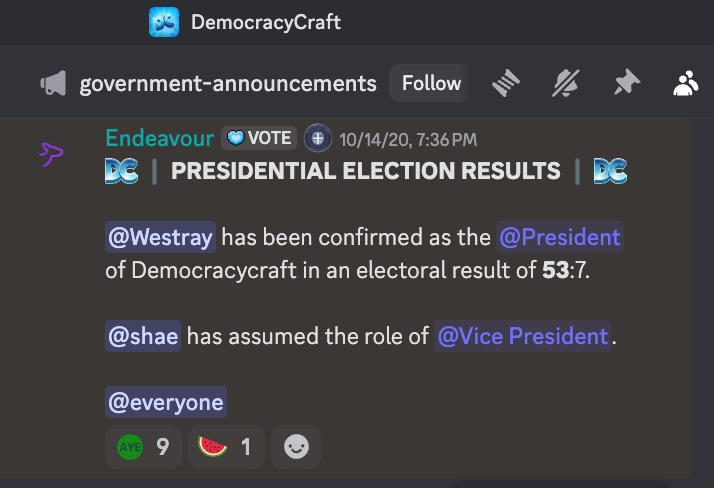
Task: Click the Endeavour username
Action: [x=160, y=138]
